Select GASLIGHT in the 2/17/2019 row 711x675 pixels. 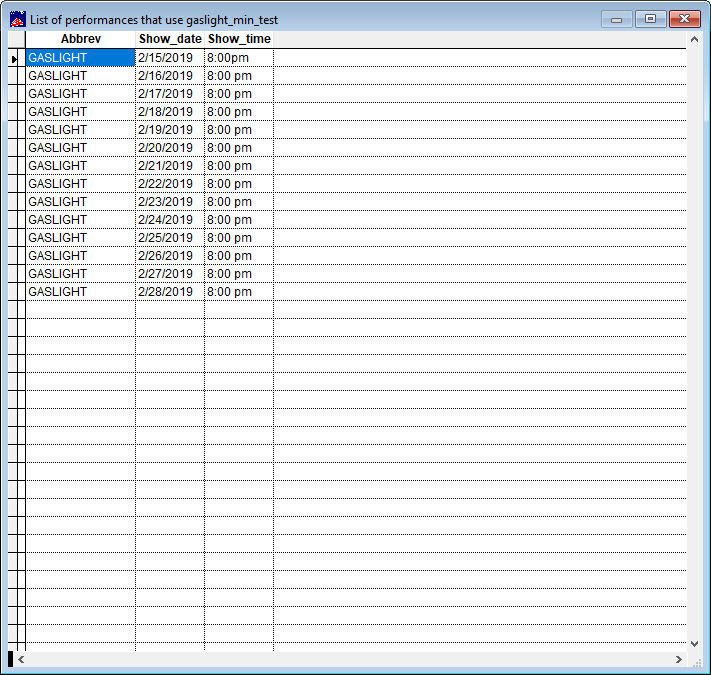(81, 94)
